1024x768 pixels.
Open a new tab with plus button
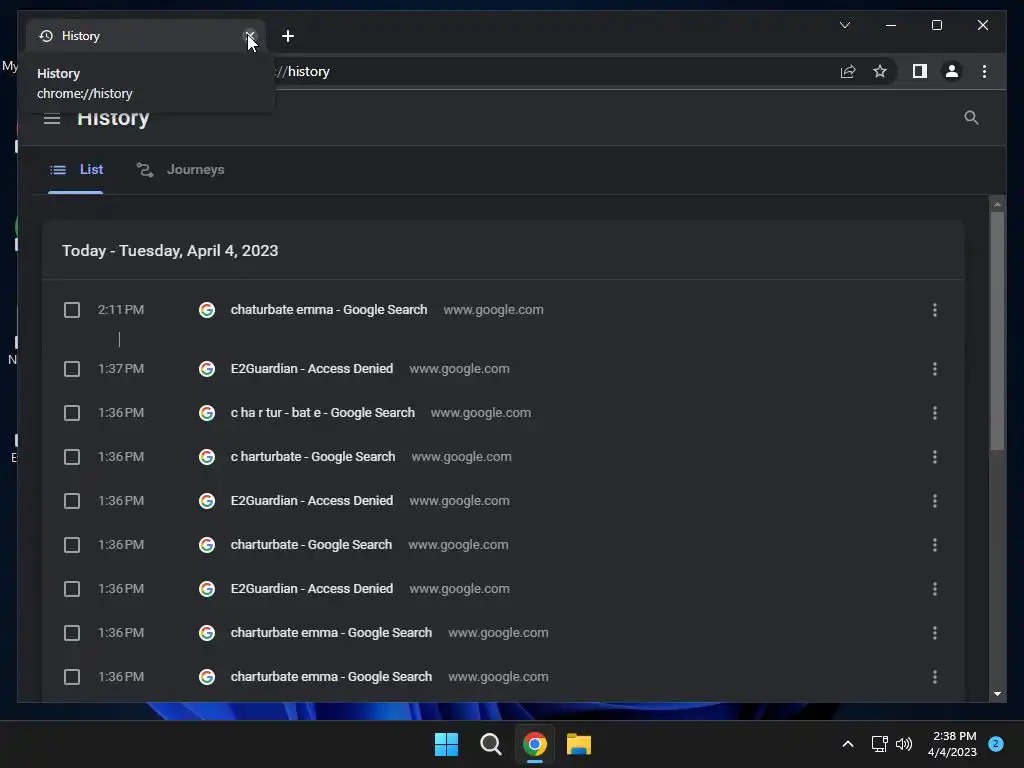(x=287, y=36)
